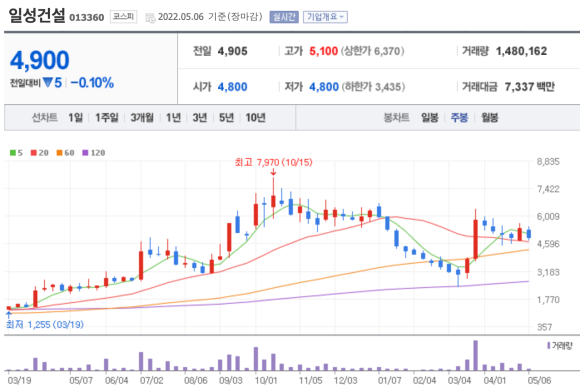Switch to the 1년 line chart

tap(173, 118)
